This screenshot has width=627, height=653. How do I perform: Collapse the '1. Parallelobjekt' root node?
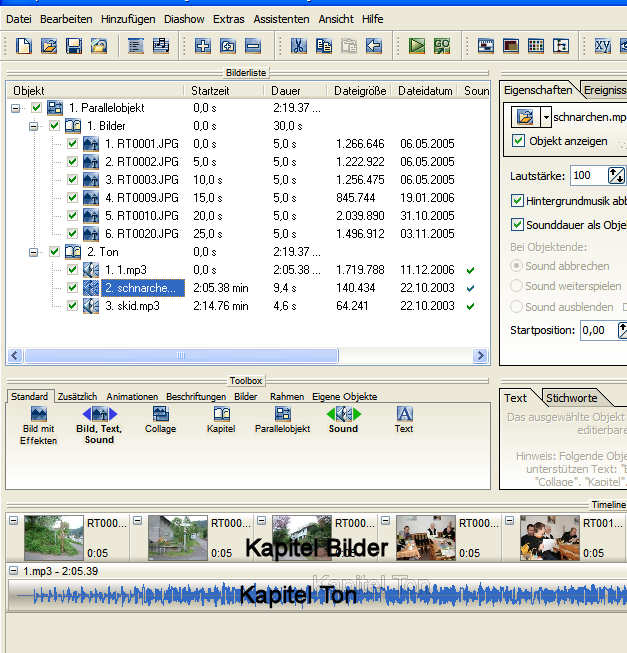point(15,108)
